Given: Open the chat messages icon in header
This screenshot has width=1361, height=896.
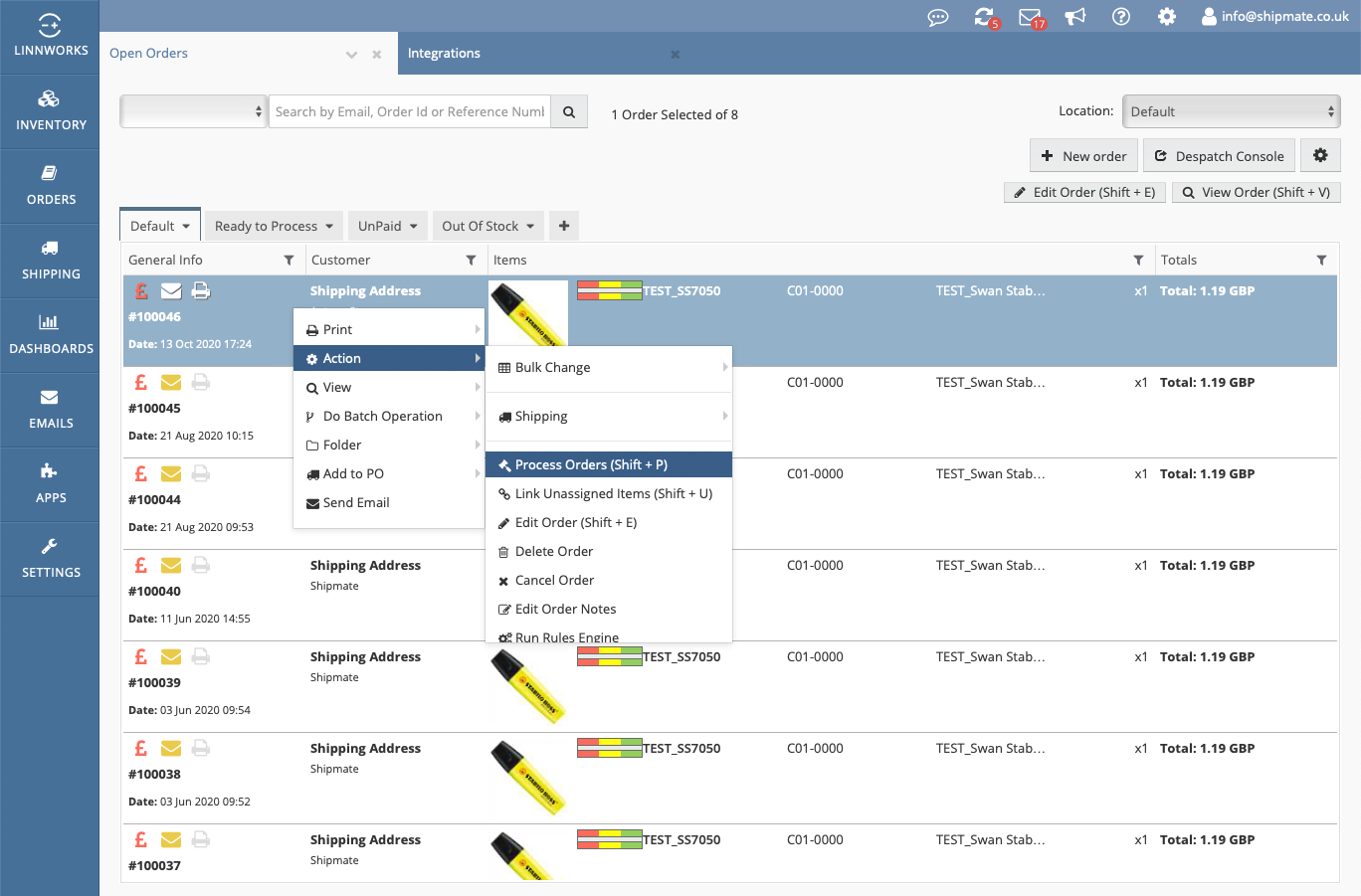Looking at the screenshot, I should 937,17.
